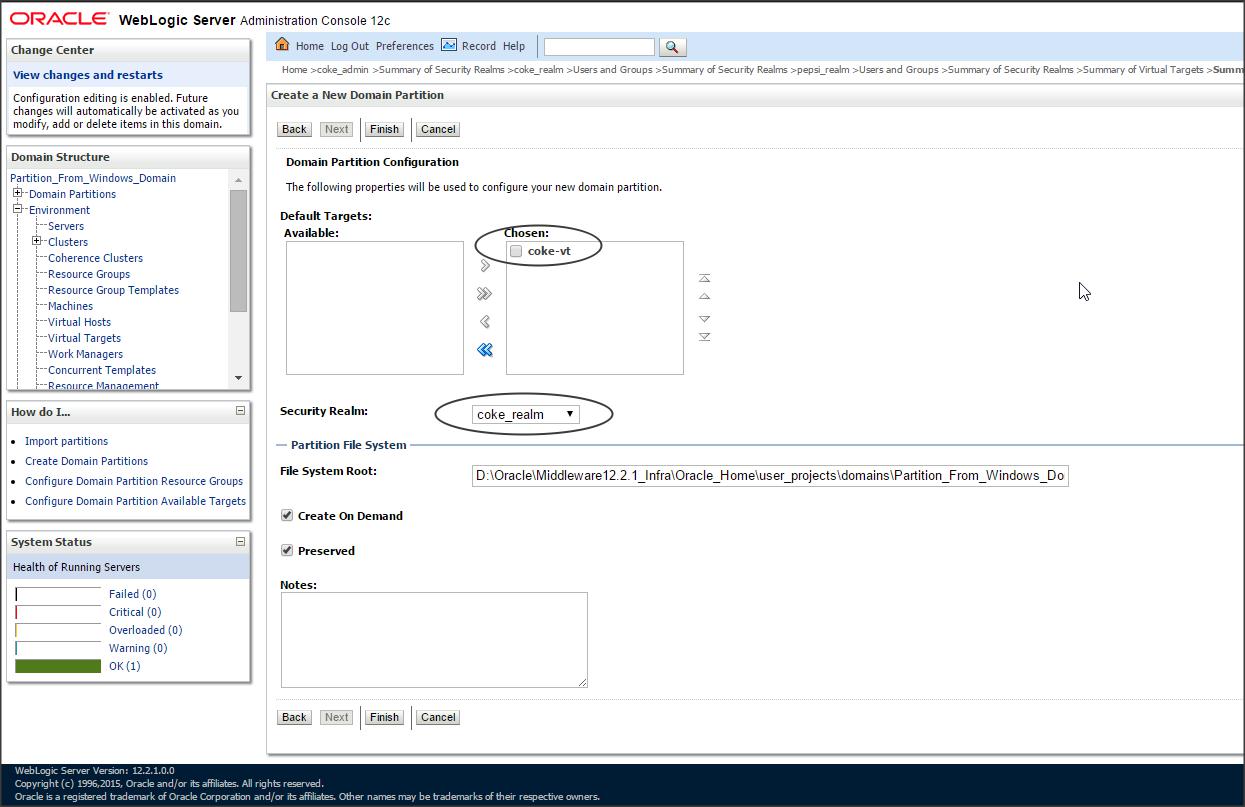1245x807 pixels.
Task: Expand the Domain Partitions tree node
Action: pyautogui.click(x=18, y=193)
